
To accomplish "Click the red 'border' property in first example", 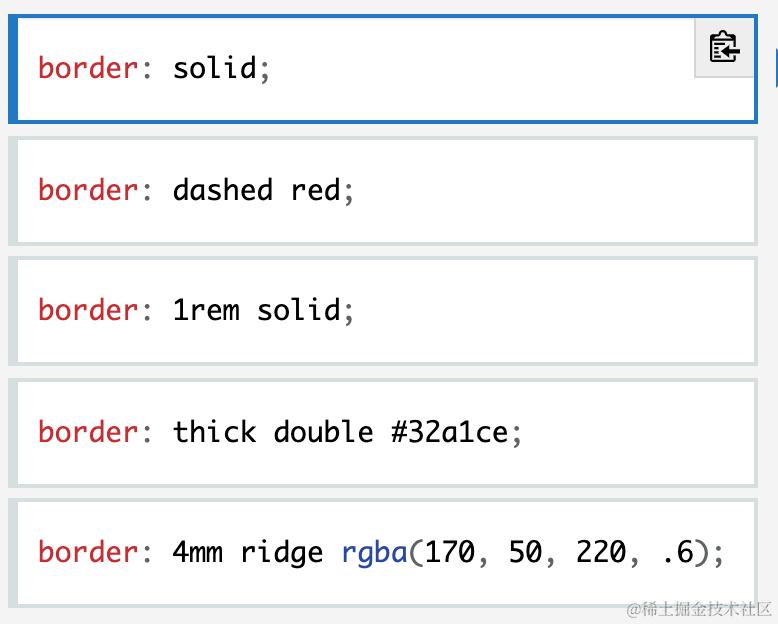I will pyautogui.click(x=88, y=67).
